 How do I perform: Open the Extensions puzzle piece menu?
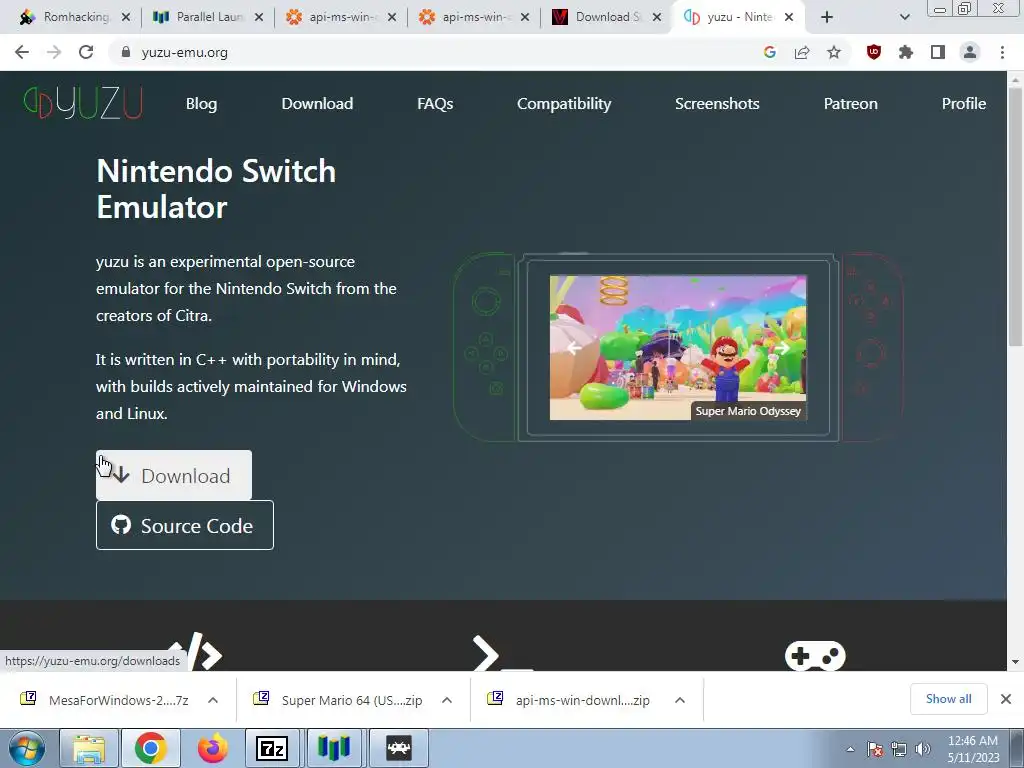click(906, 52)
